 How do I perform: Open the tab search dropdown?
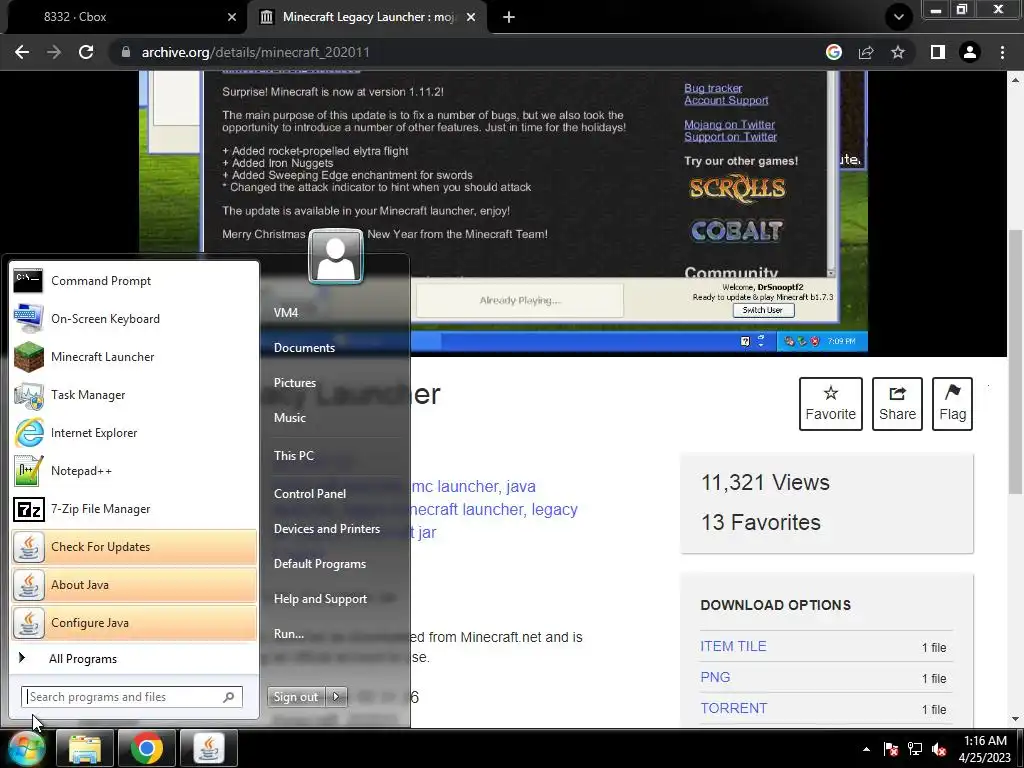(x=899, y=17)
